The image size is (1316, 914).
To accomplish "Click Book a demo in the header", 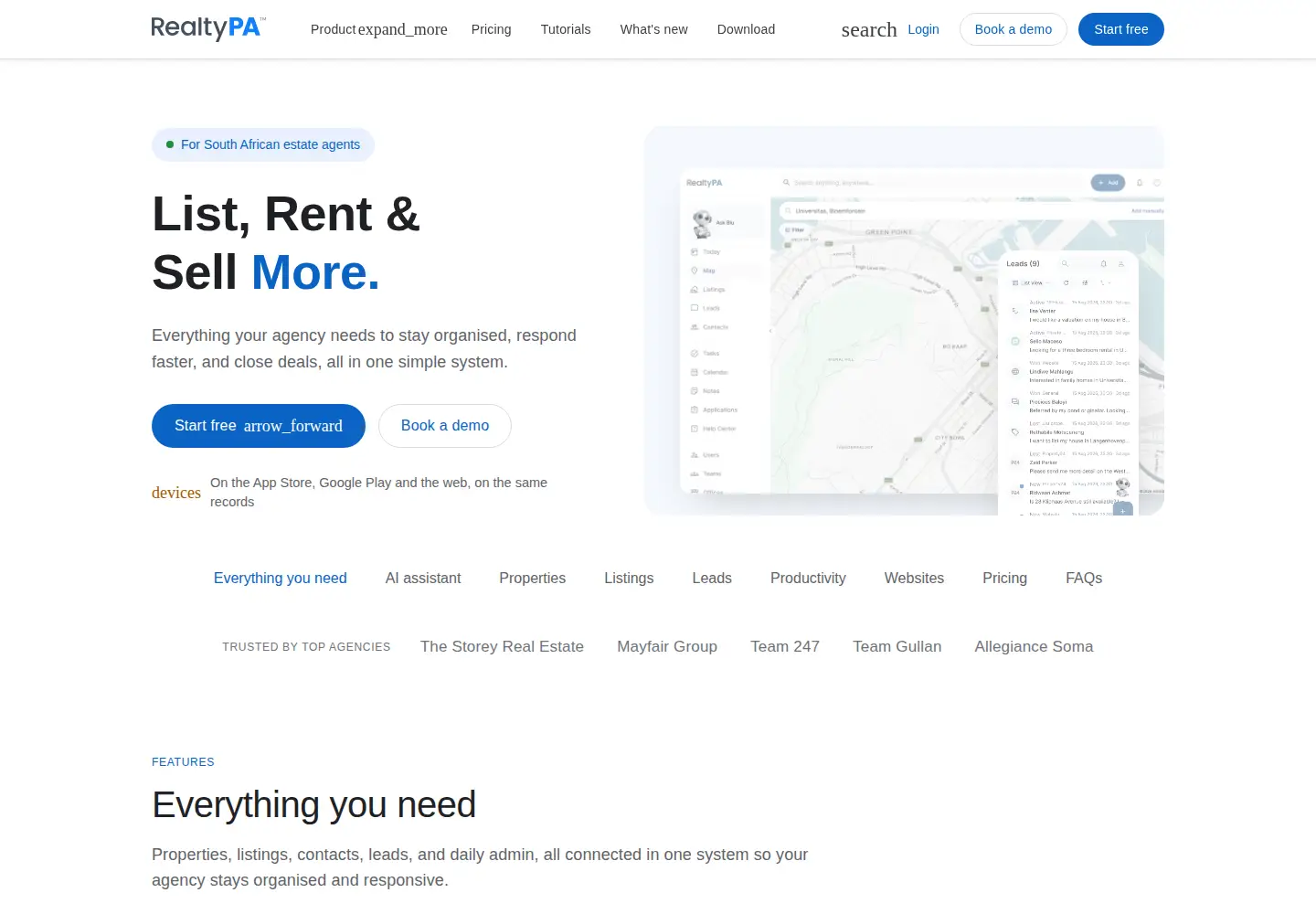I will click(x=1014, y=29).
